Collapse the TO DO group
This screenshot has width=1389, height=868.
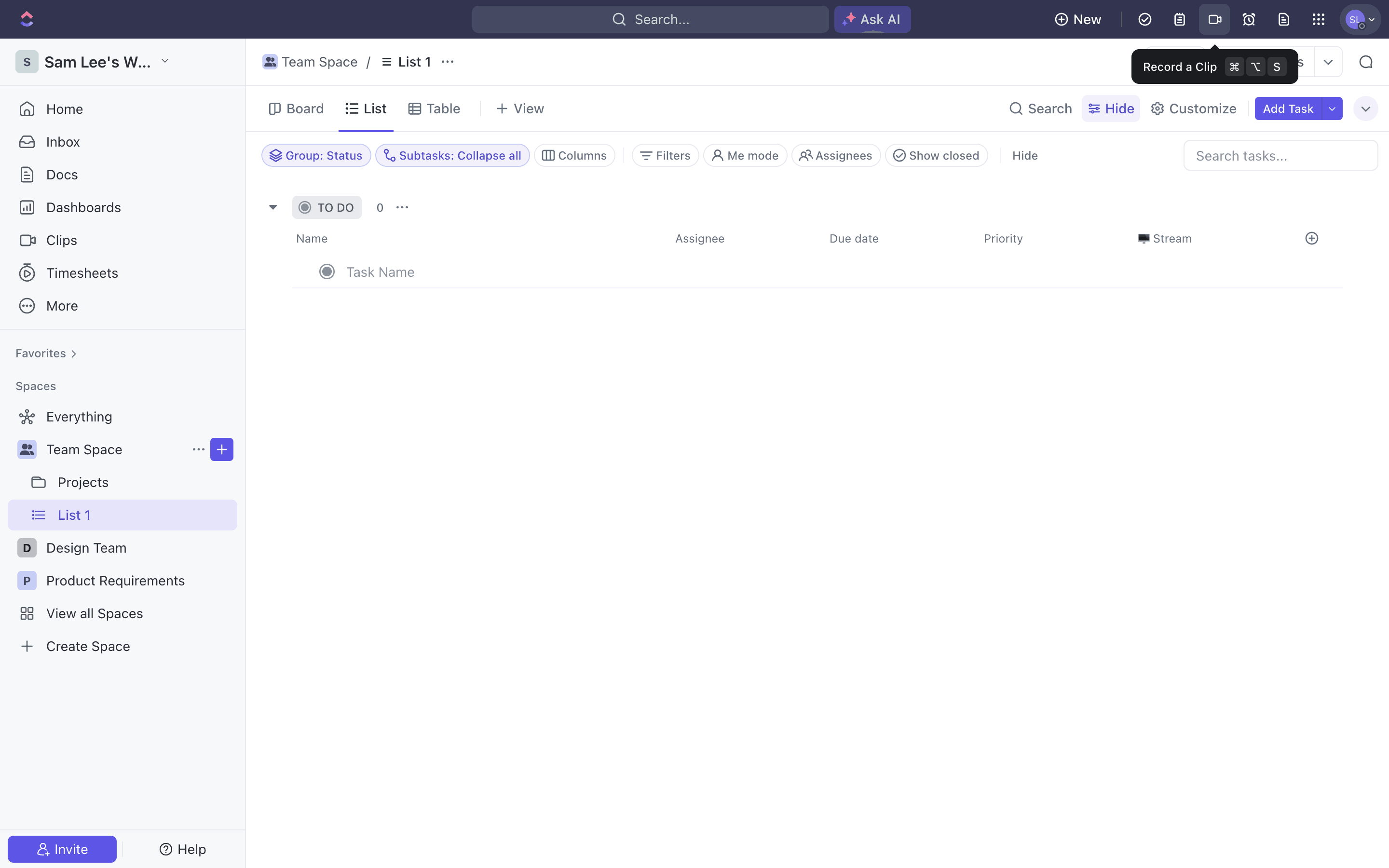pyautogui.click(x=273, y=207)
